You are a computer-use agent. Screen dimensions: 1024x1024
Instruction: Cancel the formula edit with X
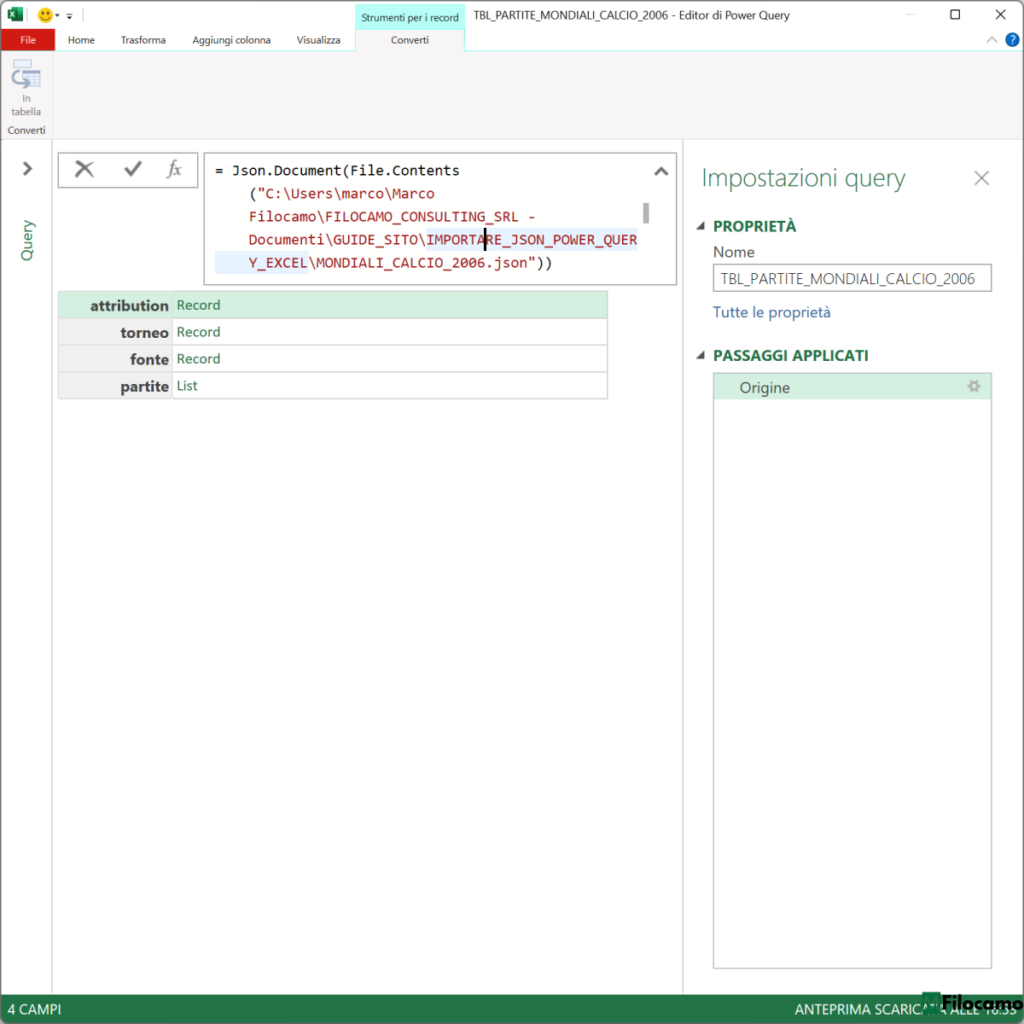click(84, 170)
